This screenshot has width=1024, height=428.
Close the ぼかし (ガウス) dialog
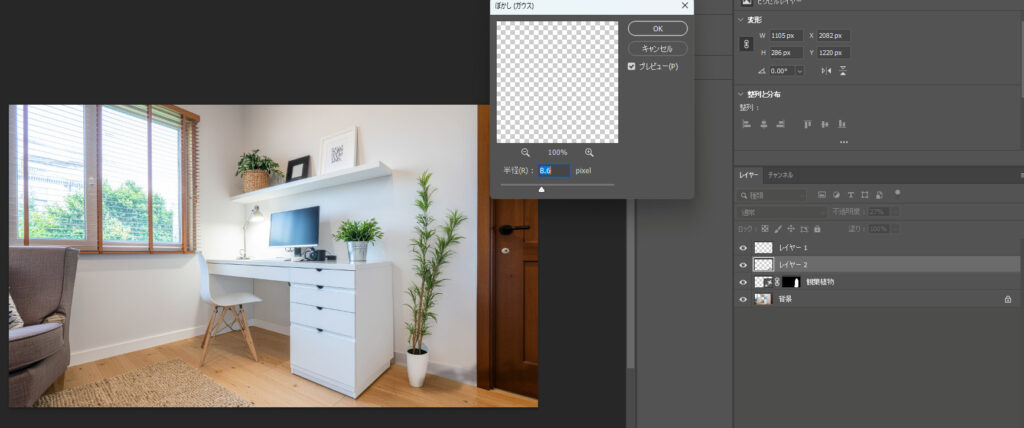684,5
